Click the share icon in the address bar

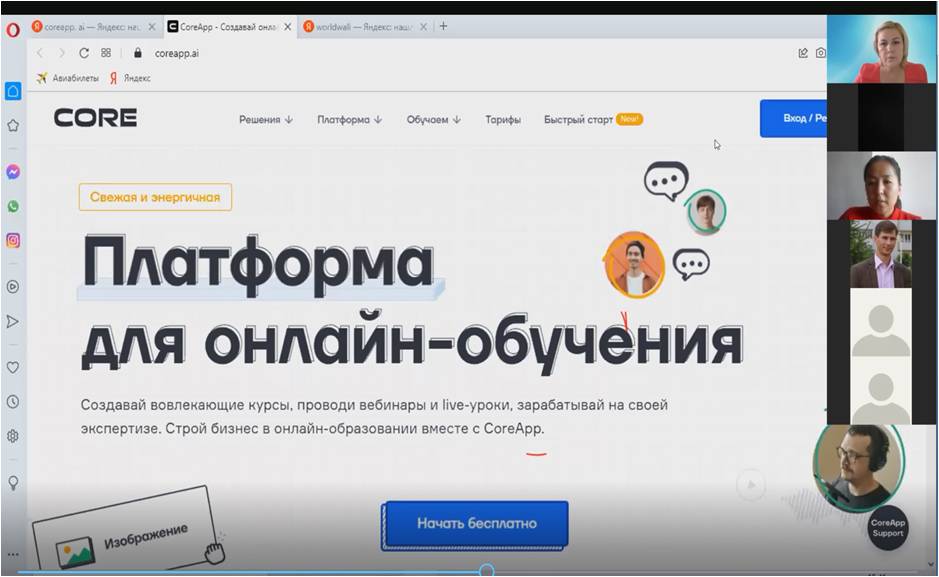click(803, 53)
